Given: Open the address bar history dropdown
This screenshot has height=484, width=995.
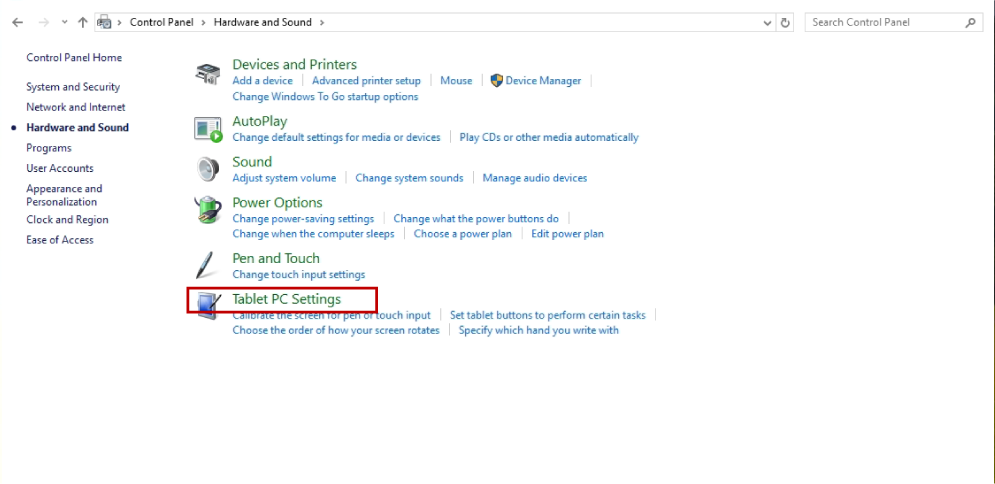Looking at the screenshot, I should click(767, 22).
